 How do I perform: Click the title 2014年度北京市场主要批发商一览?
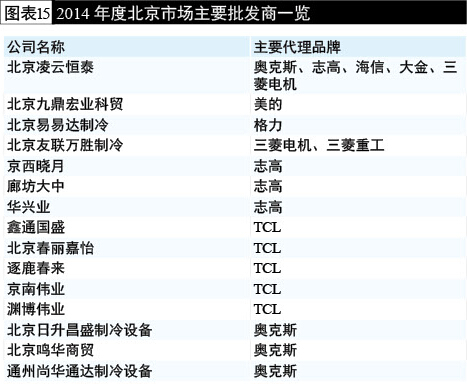point(183,13)
